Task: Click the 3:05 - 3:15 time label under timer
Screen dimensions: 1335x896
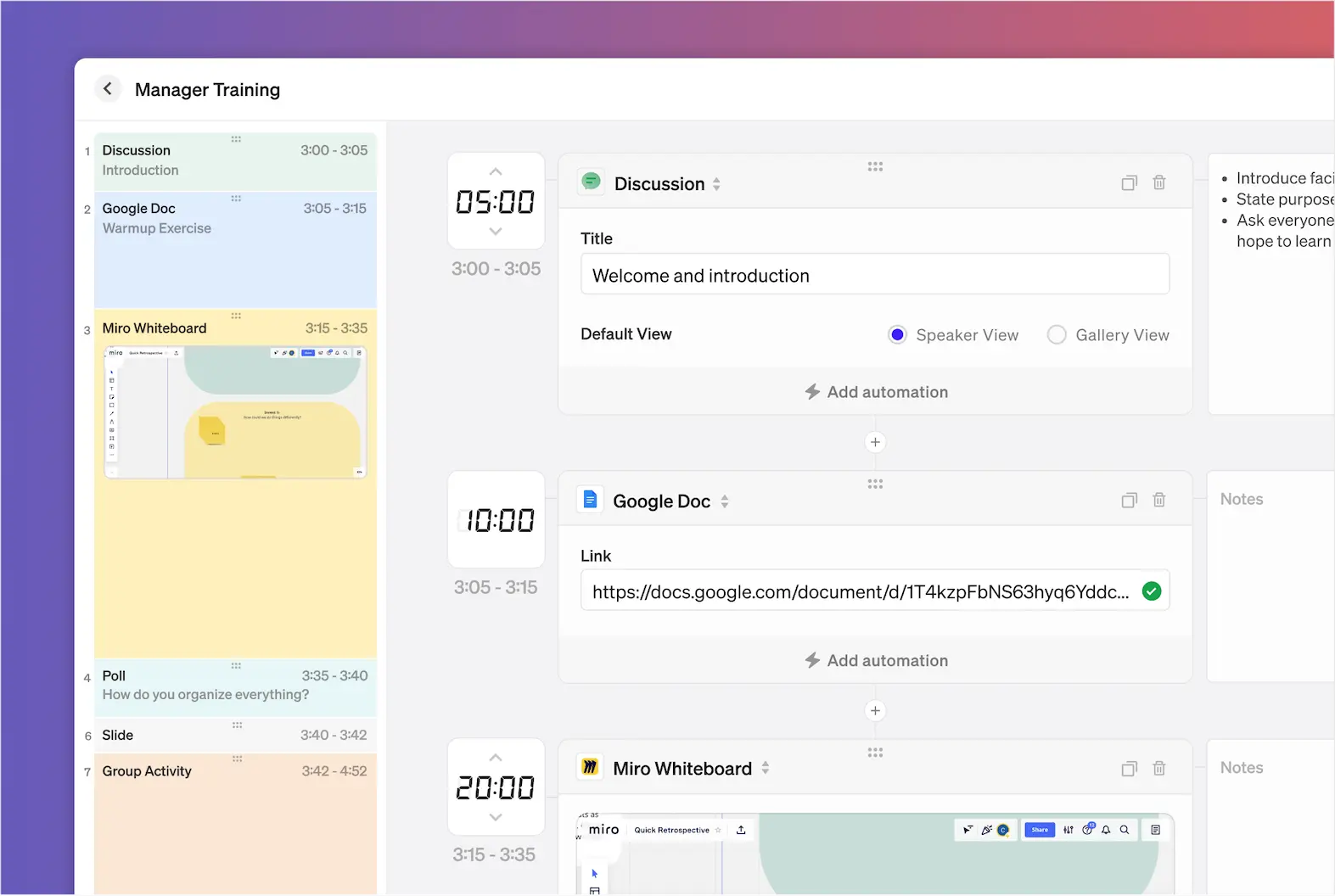Action: tap(496, 587)
